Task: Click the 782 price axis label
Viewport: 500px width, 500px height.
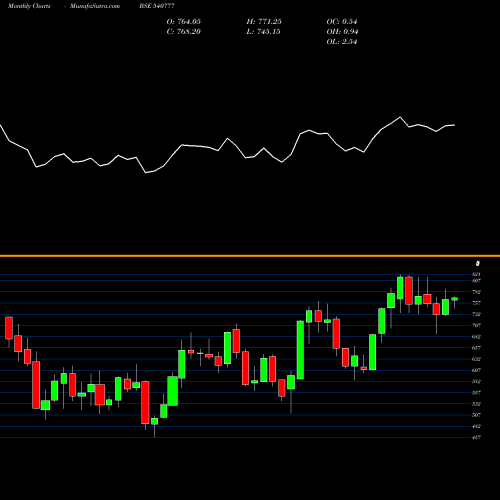Action: pyautogui.click(x=477, y=292)
